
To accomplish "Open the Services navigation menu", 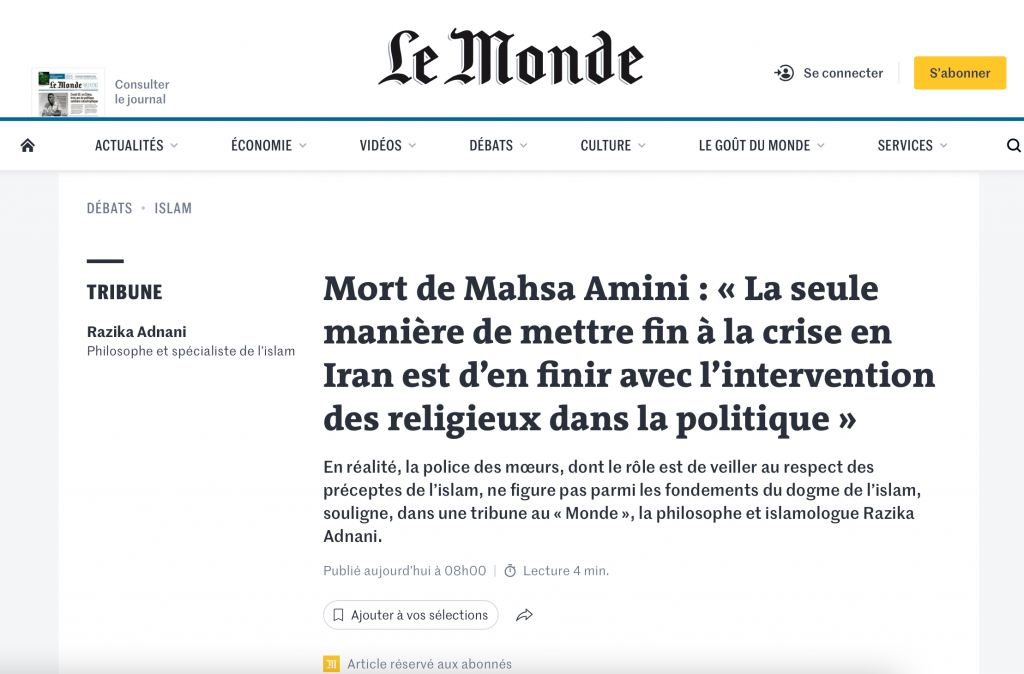I will point(912,146).
